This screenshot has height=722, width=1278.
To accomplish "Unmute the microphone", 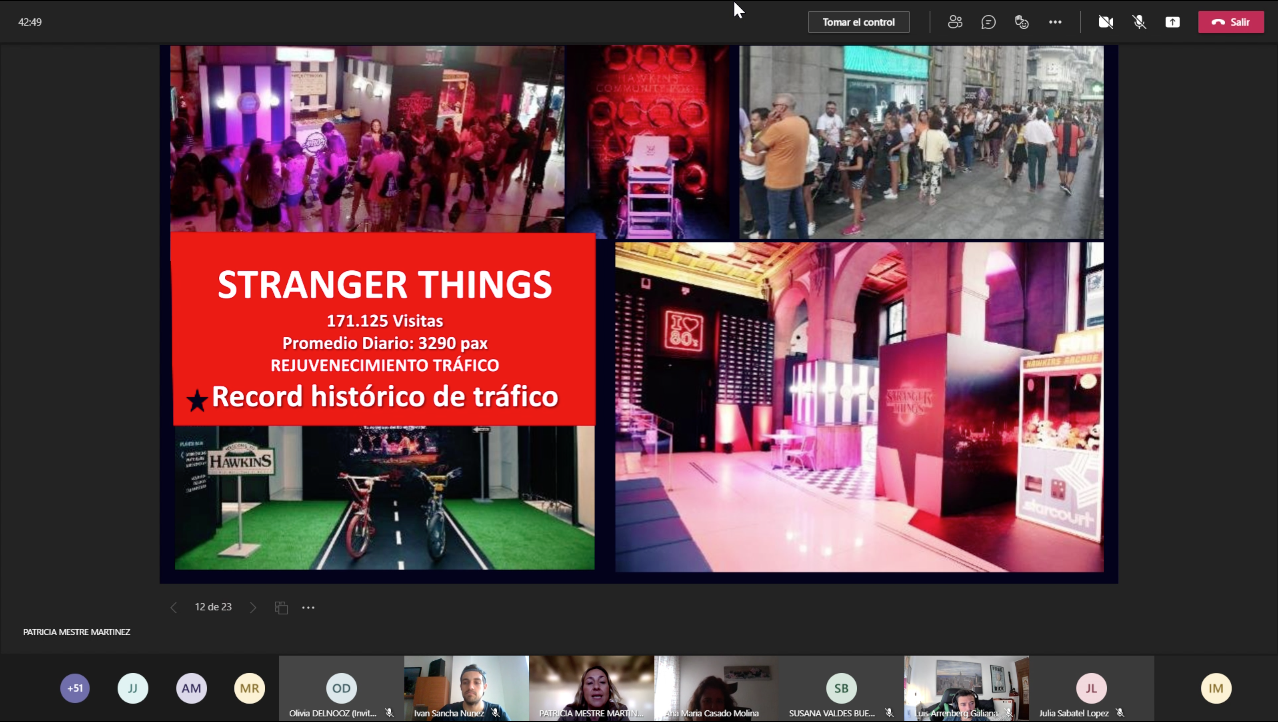I will [1139, 22].
